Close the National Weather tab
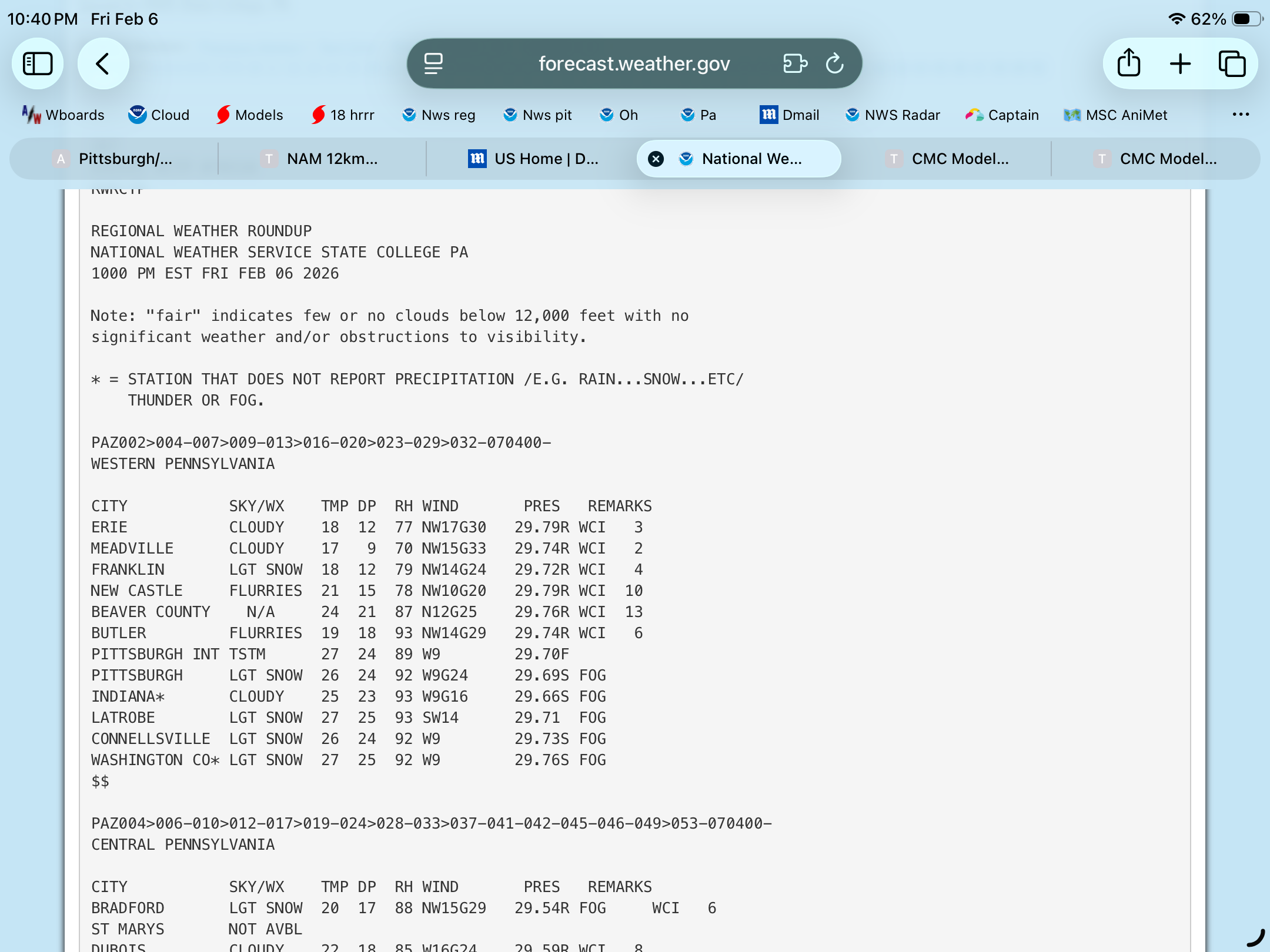This screenshot has width=1270, height=952. point(656,159)
